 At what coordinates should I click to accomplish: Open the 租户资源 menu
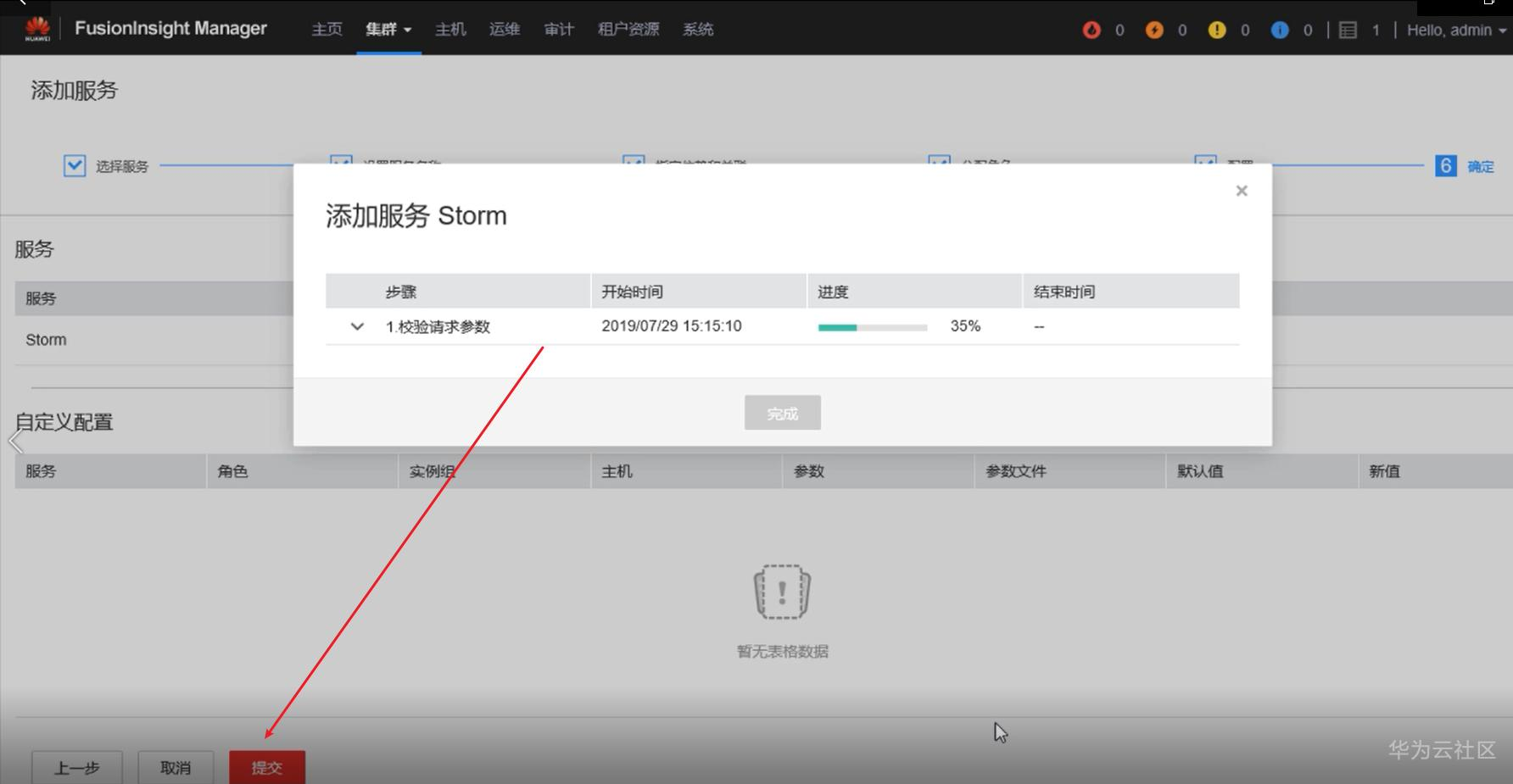628,30
